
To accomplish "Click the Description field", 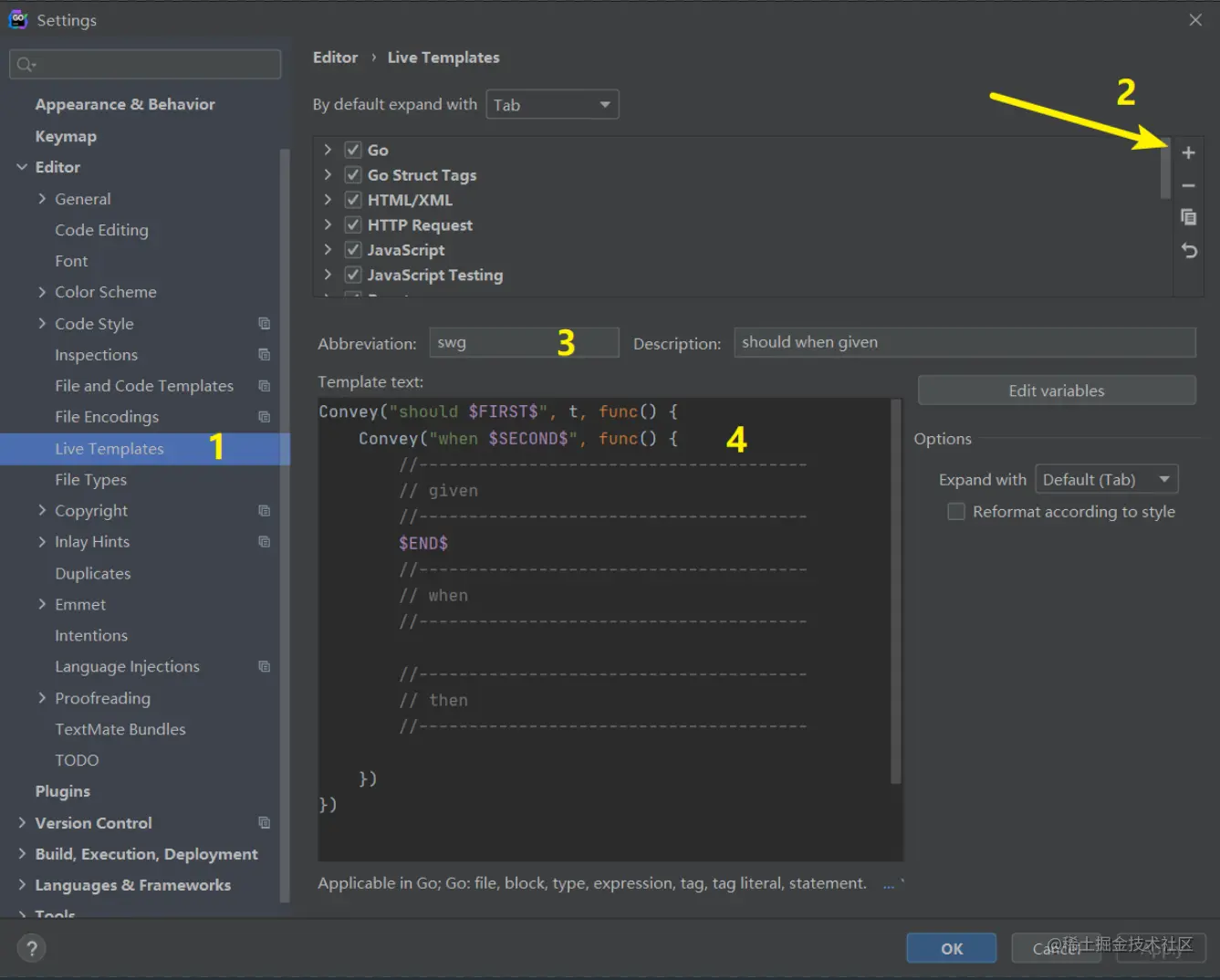I will click(965, 342).
